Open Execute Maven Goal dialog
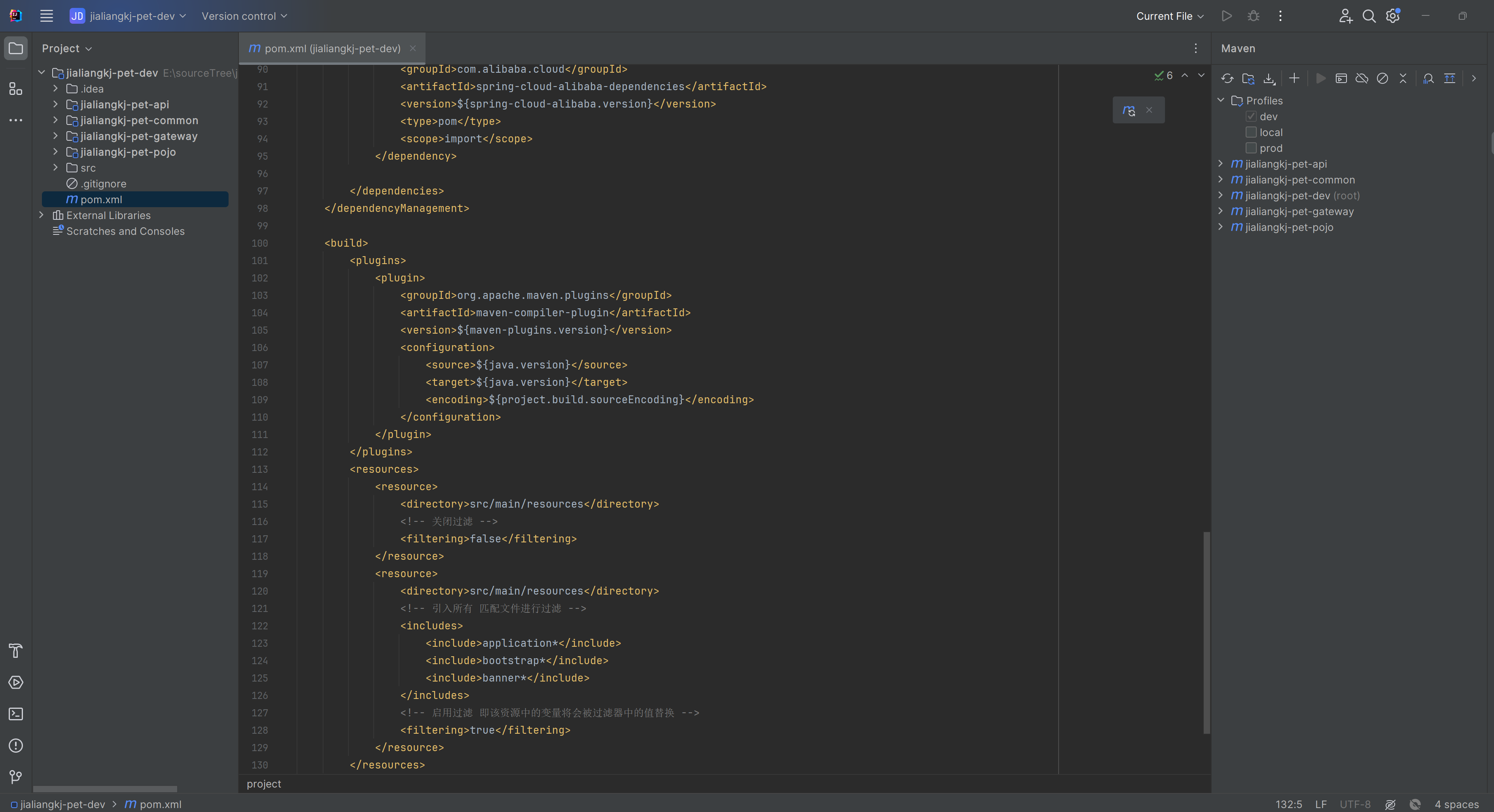Screen dimensions: 1494x812 (x=1341, y=78)
